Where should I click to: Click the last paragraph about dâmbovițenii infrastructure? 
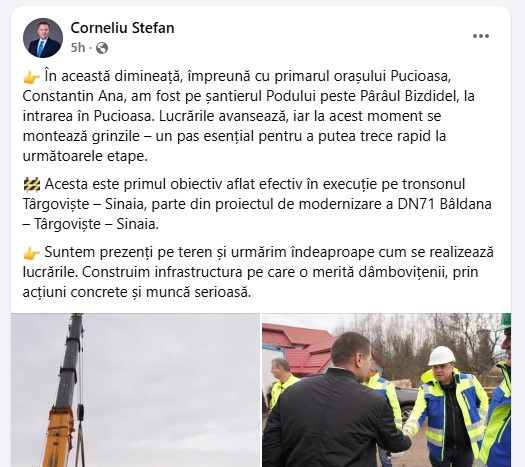click(258, 272)
